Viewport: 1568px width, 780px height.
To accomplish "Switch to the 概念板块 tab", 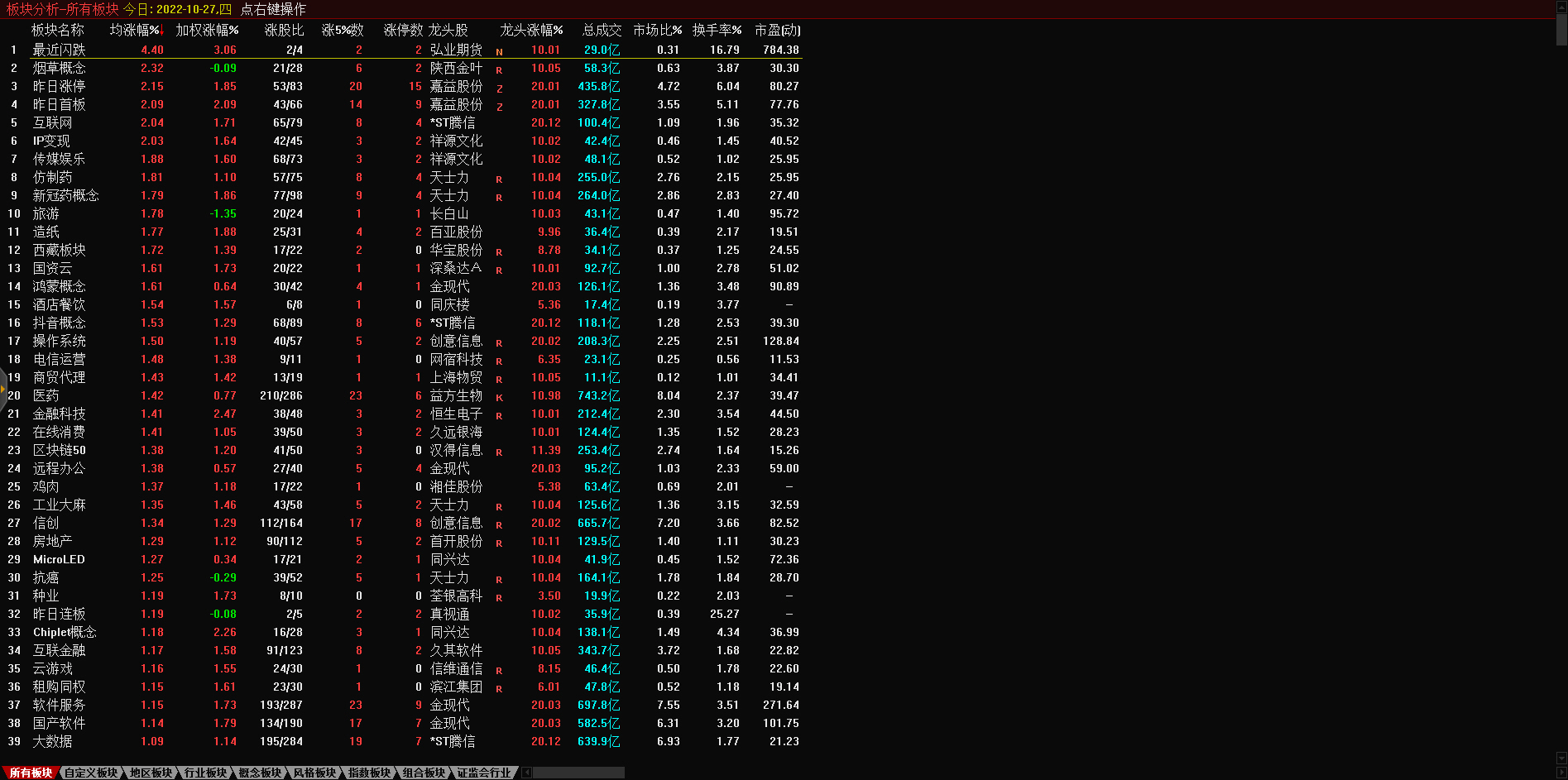I will (260, 773).
